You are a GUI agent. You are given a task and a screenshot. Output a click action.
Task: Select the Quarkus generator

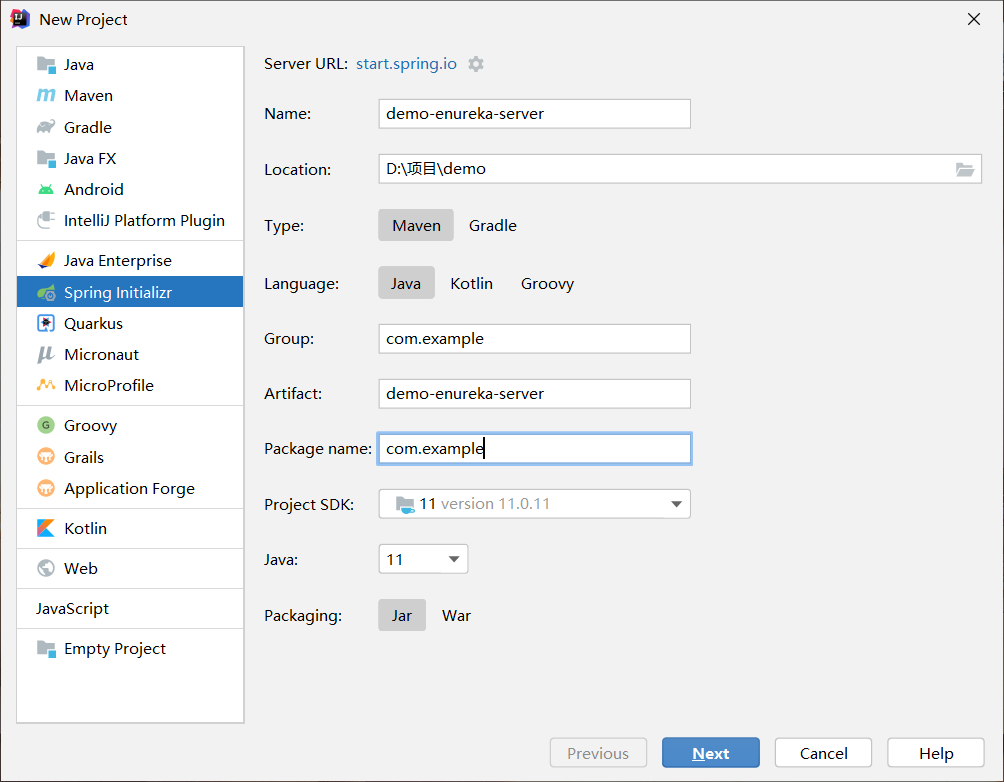[95, 323]
